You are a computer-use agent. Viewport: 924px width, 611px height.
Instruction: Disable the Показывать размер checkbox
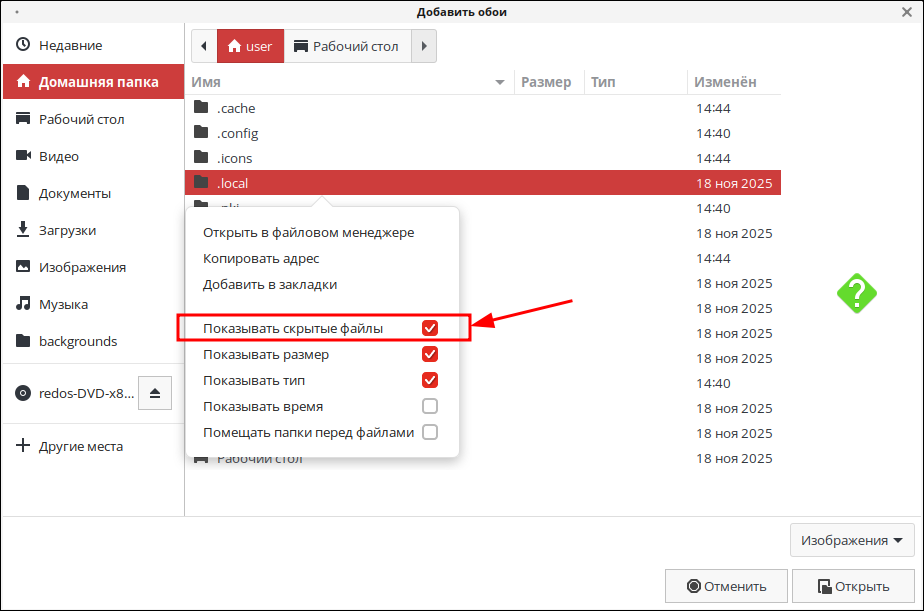[430, 354]
